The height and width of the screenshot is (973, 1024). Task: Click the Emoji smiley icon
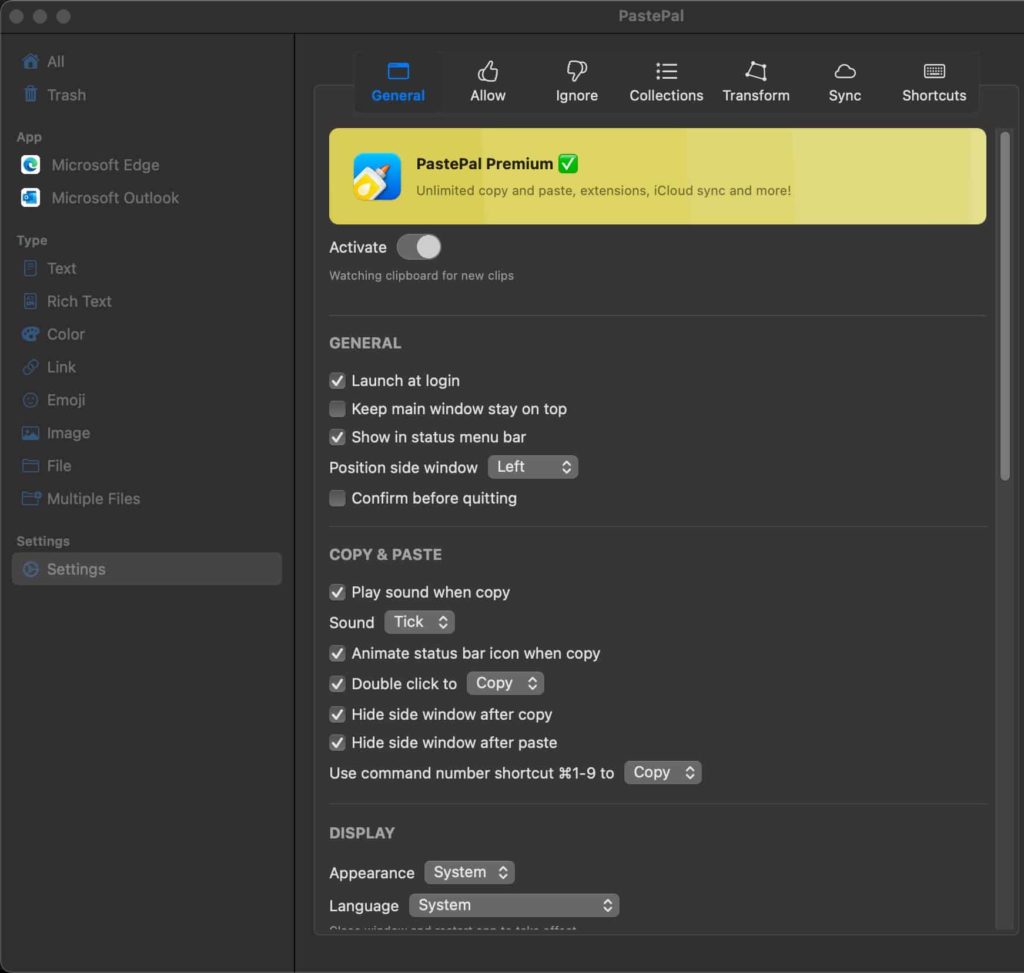(x=31, y=400)
